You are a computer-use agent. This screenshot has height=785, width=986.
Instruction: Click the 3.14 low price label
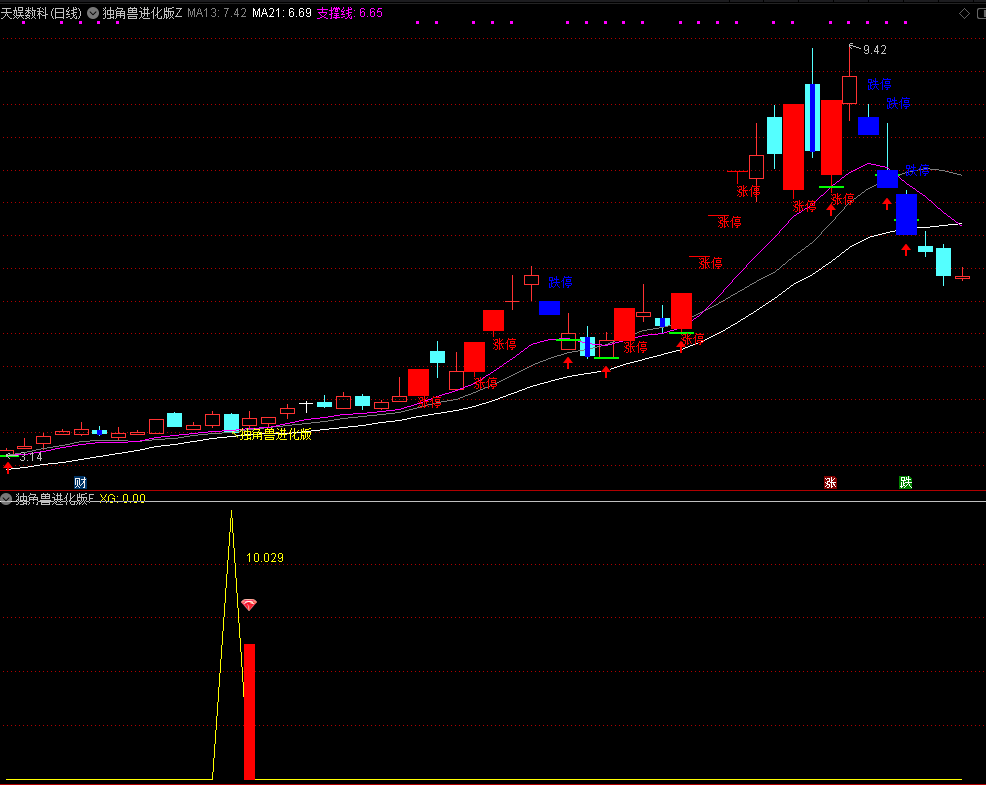[x=30, y=456]
